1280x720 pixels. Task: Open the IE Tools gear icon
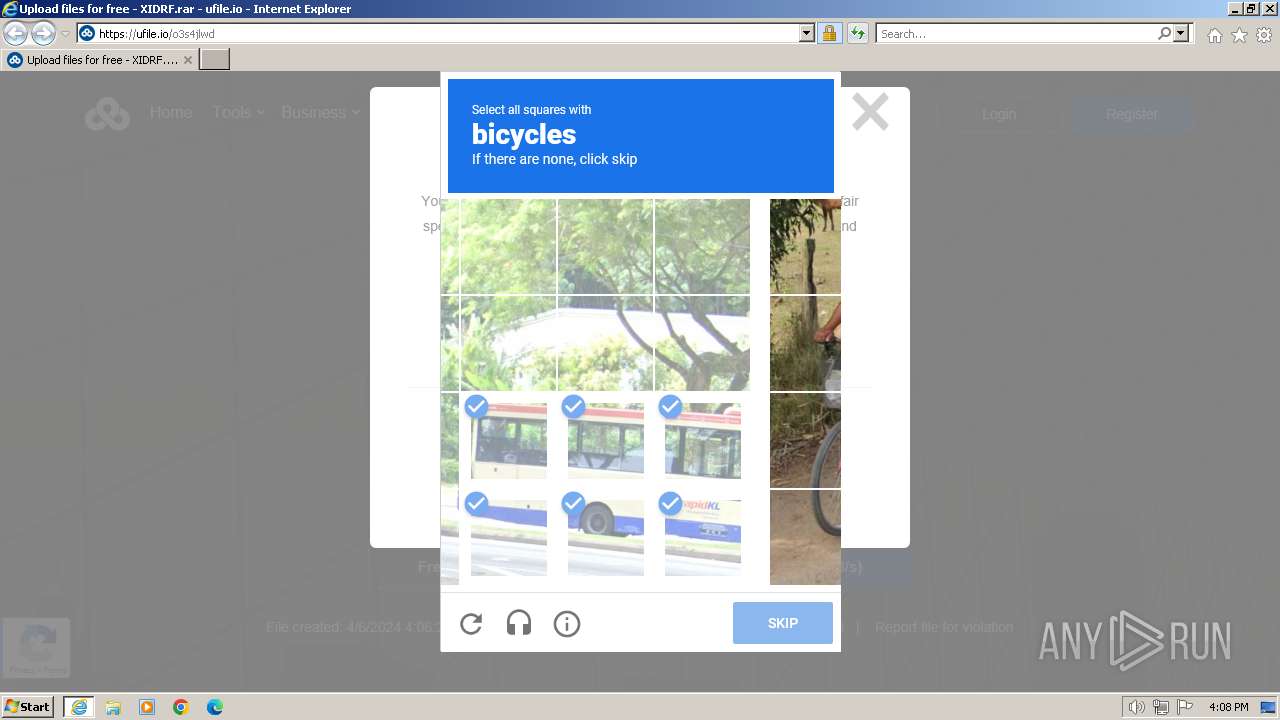(1264, 35)
